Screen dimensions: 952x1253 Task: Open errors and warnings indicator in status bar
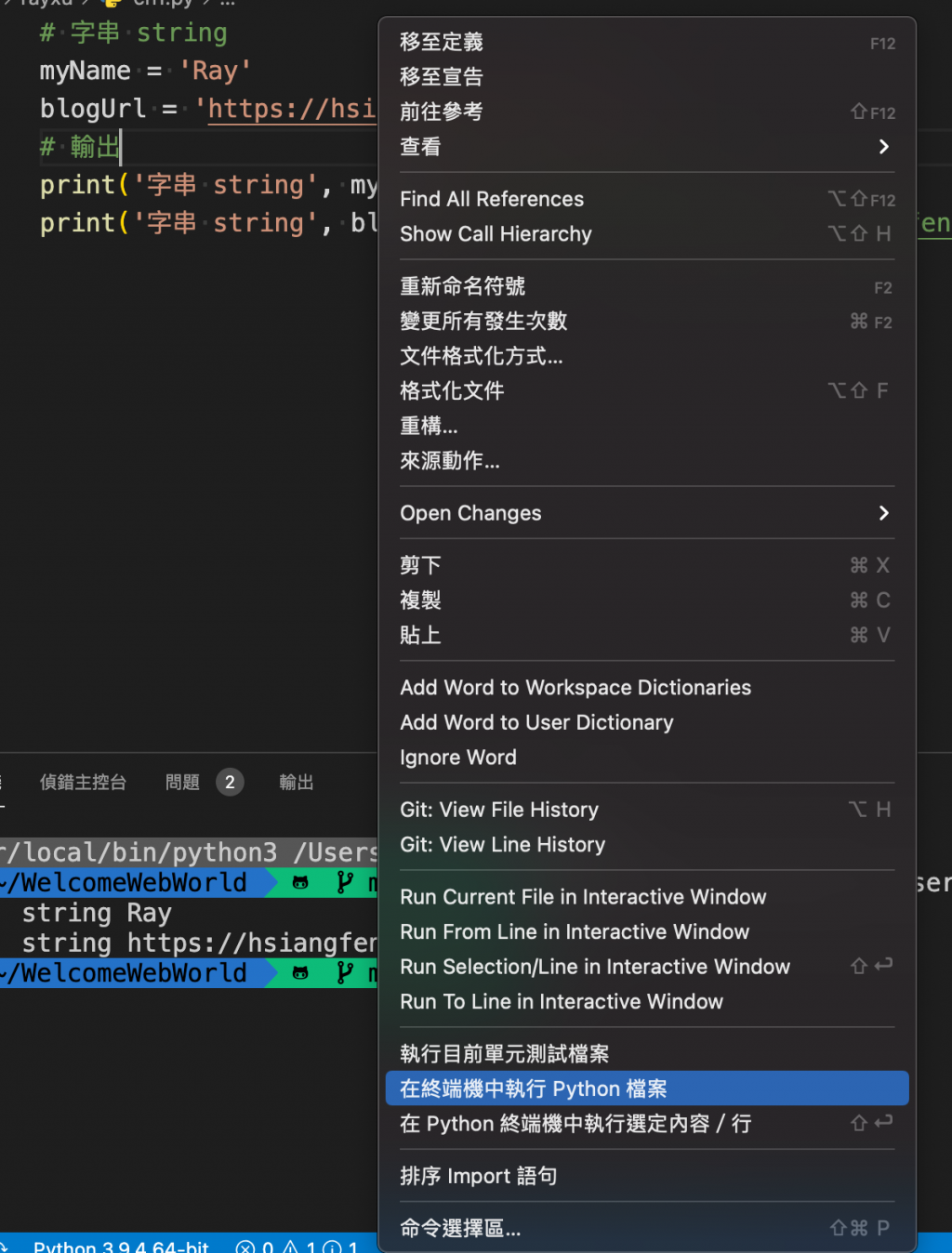297,1246
